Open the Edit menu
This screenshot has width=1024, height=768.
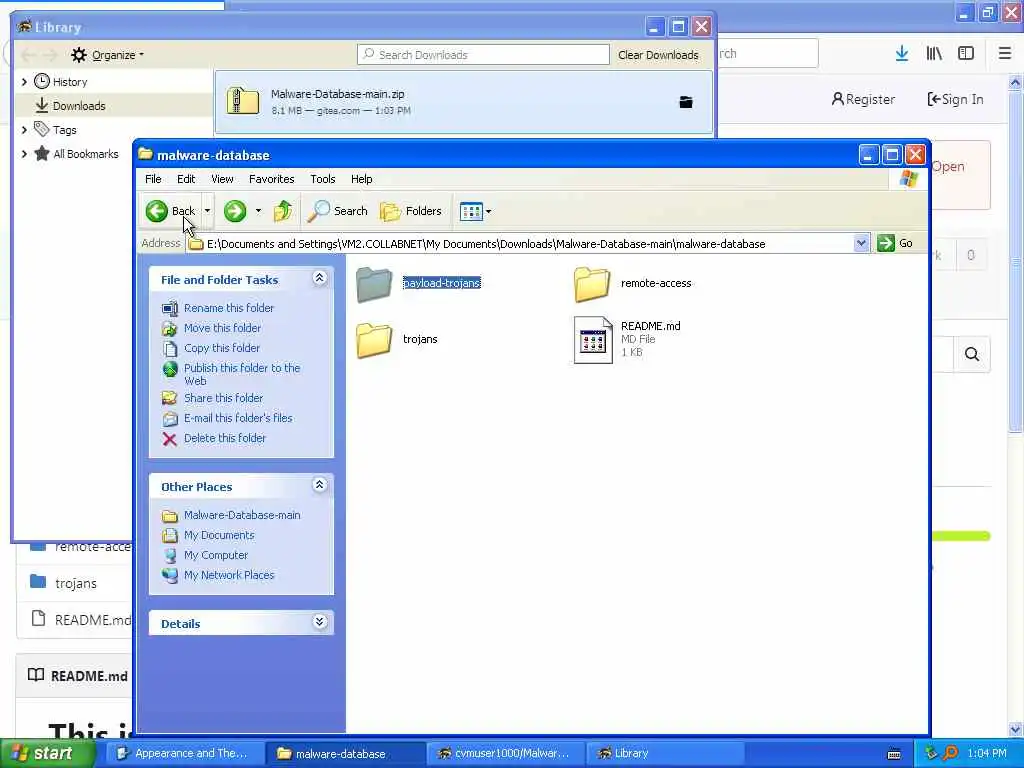coord(185,179)
